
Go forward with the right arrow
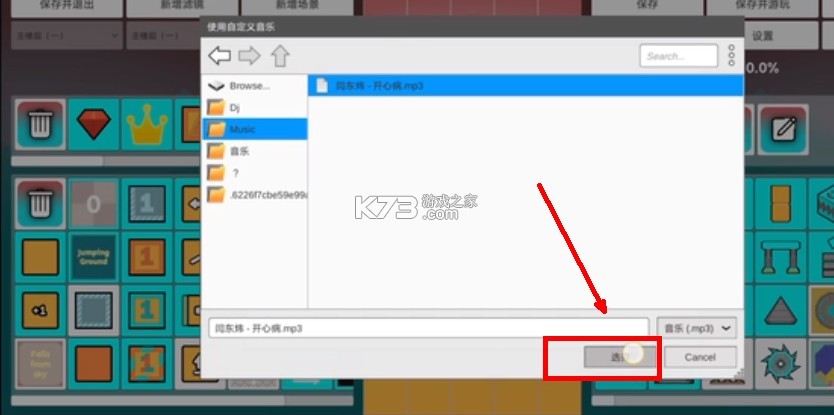coord(249,56)
